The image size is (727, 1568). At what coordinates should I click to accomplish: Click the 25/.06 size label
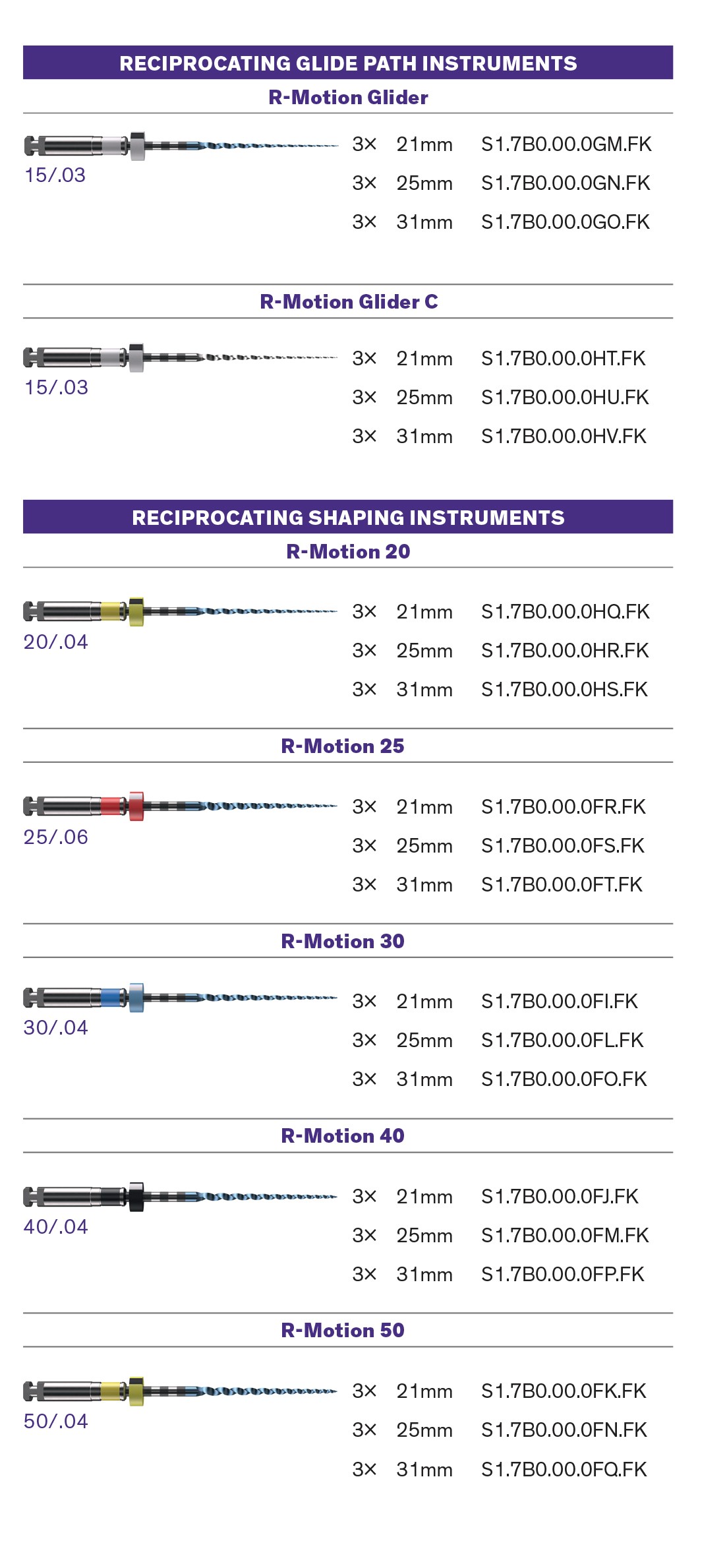[x=56, y=837]
